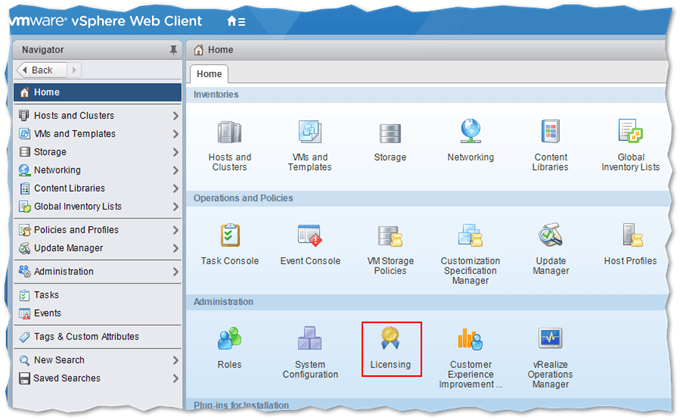Open the System Configuration icon
The height and width of the screenshot is (420, 680).
[x=310, y=338]
